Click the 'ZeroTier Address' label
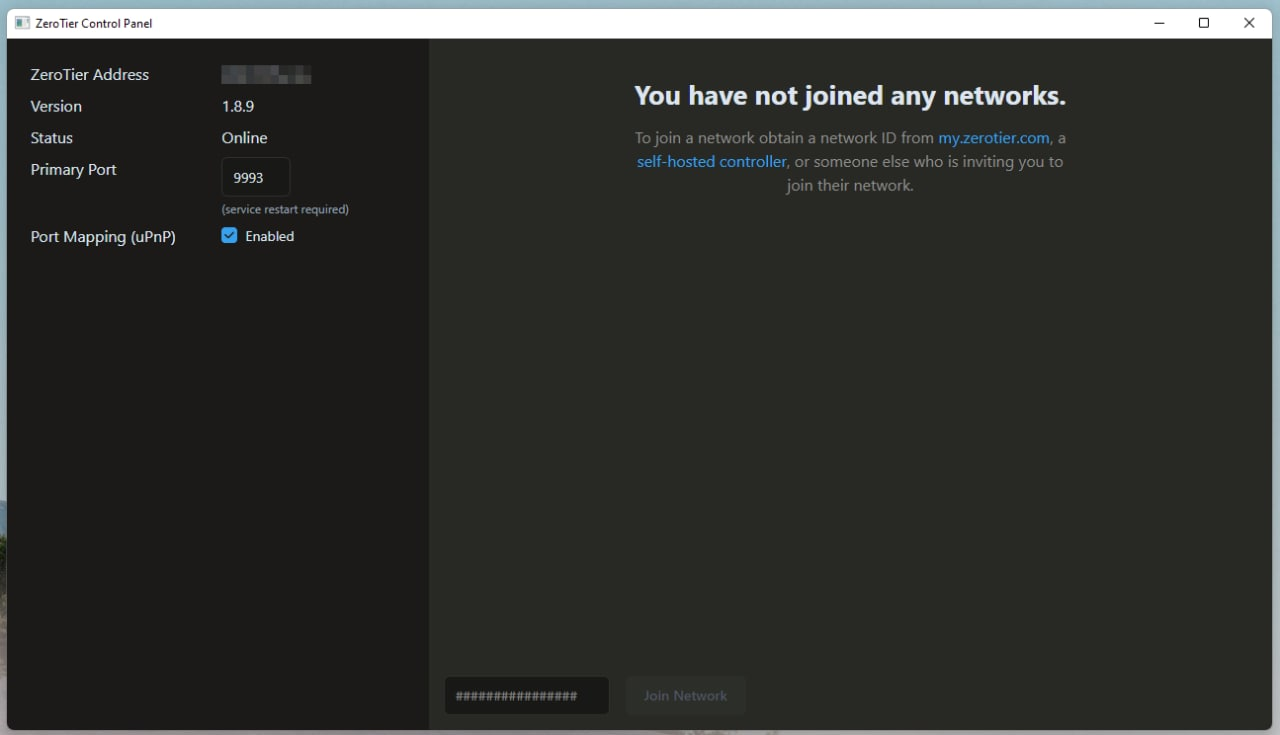This screenshot has width=1280, height=735. tap(89, 75)
